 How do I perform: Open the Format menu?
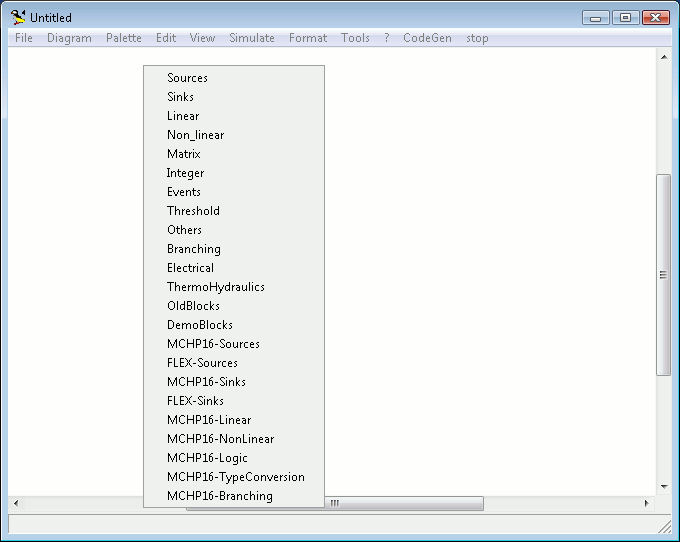[x=308, y=38]
